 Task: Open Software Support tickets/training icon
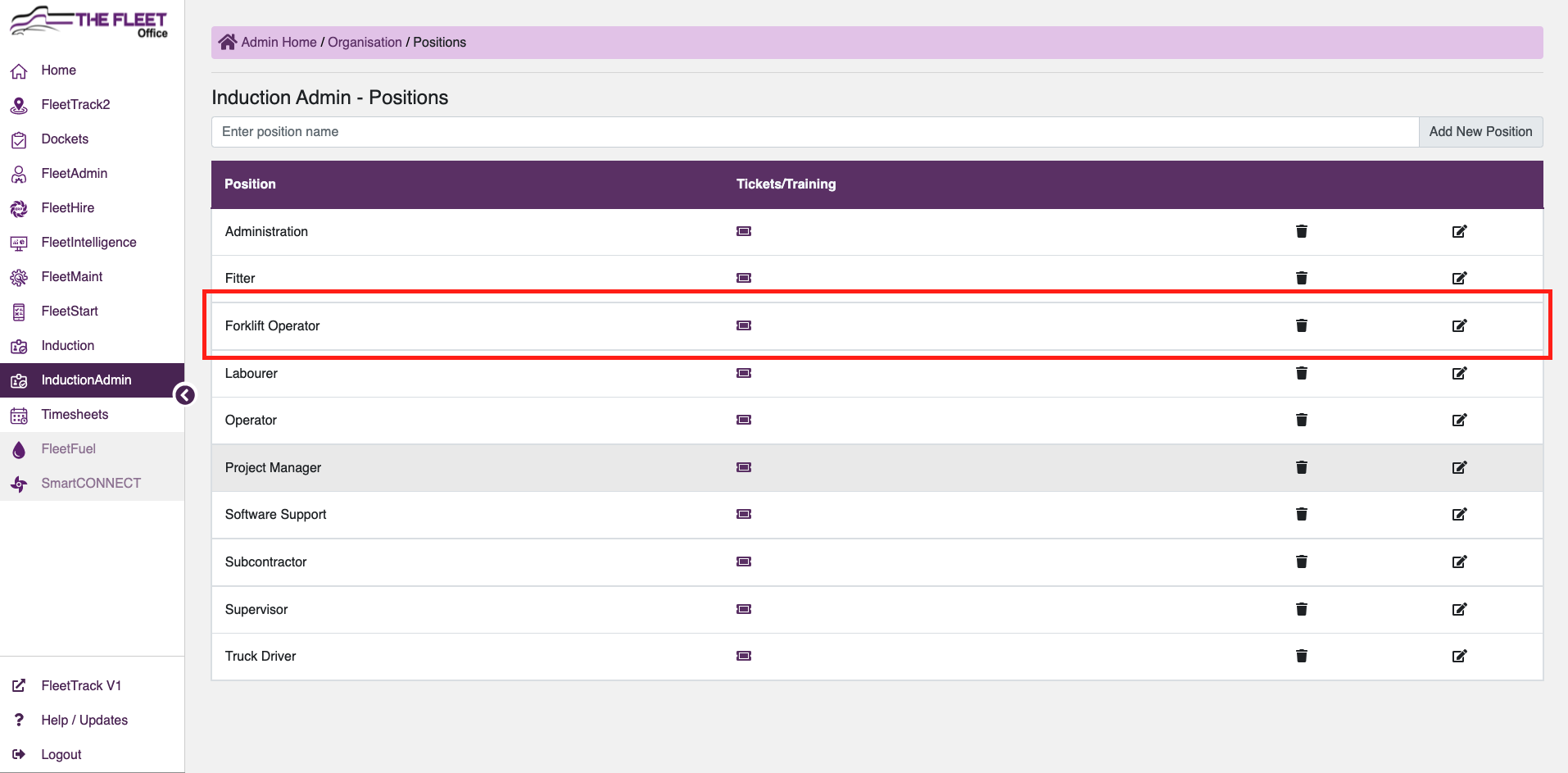(743, 514)
